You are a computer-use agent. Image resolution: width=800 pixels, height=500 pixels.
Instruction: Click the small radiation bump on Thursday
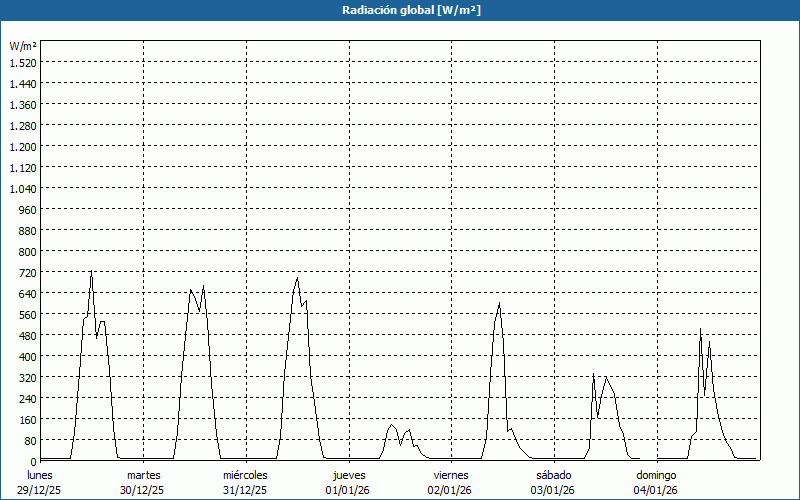pyautogui.click(x=392, y=425)
